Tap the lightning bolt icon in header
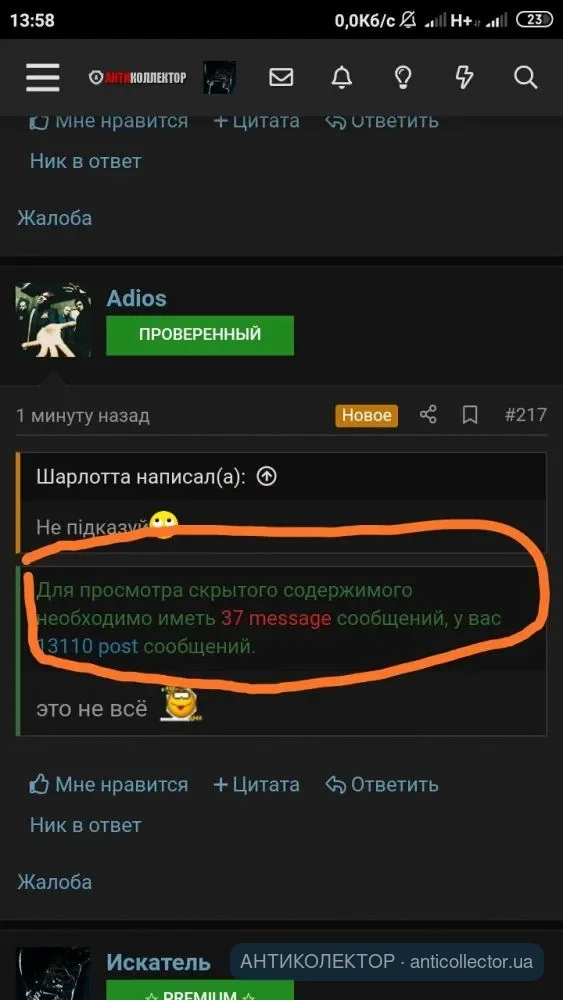The width and height of the screenshot is (563, 1000). tap(464, 78)
